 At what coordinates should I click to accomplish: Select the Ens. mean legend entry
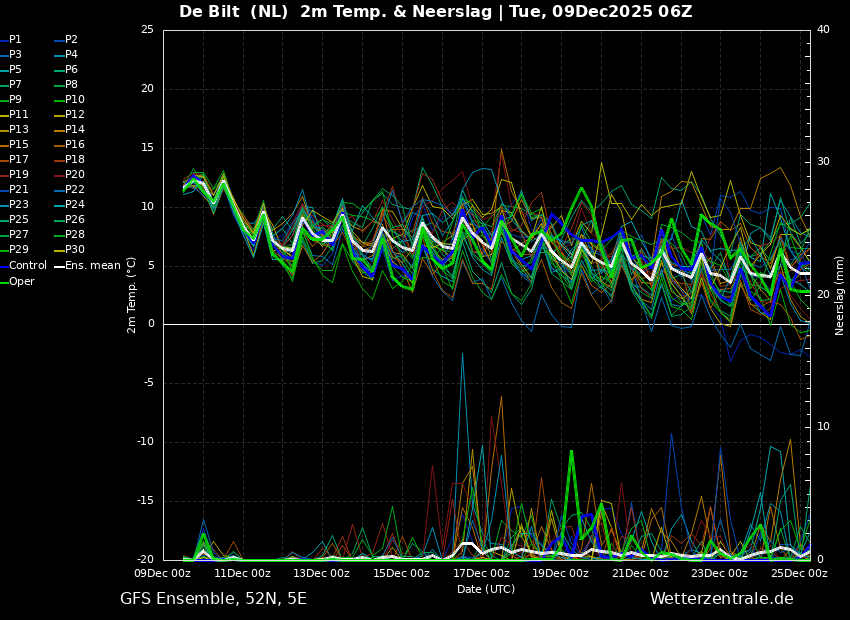[88, 266]
